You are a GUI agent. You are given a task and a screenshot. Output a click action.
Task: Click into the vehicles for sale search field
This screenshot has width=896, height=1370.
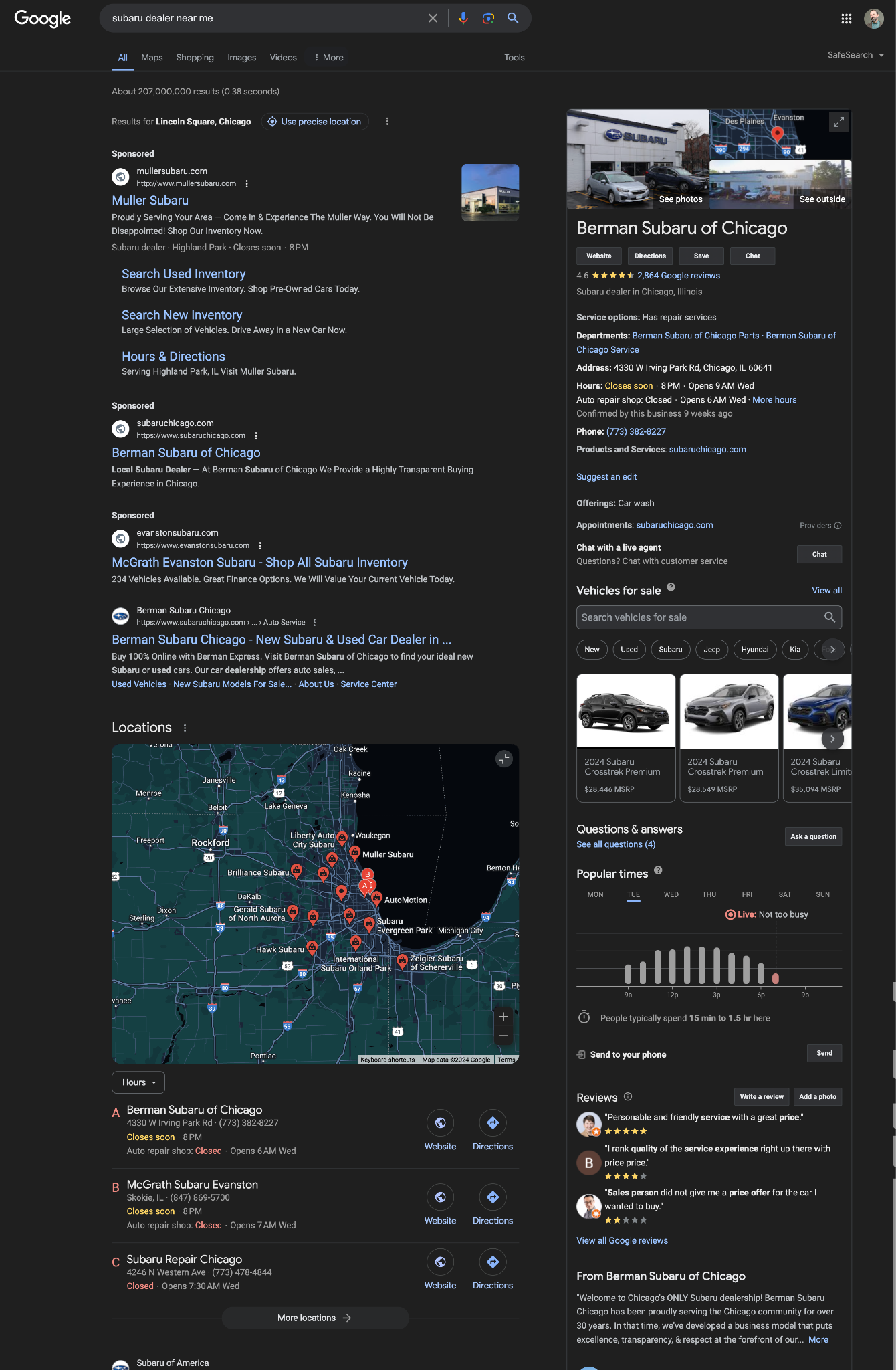click(x=709, y=617)
